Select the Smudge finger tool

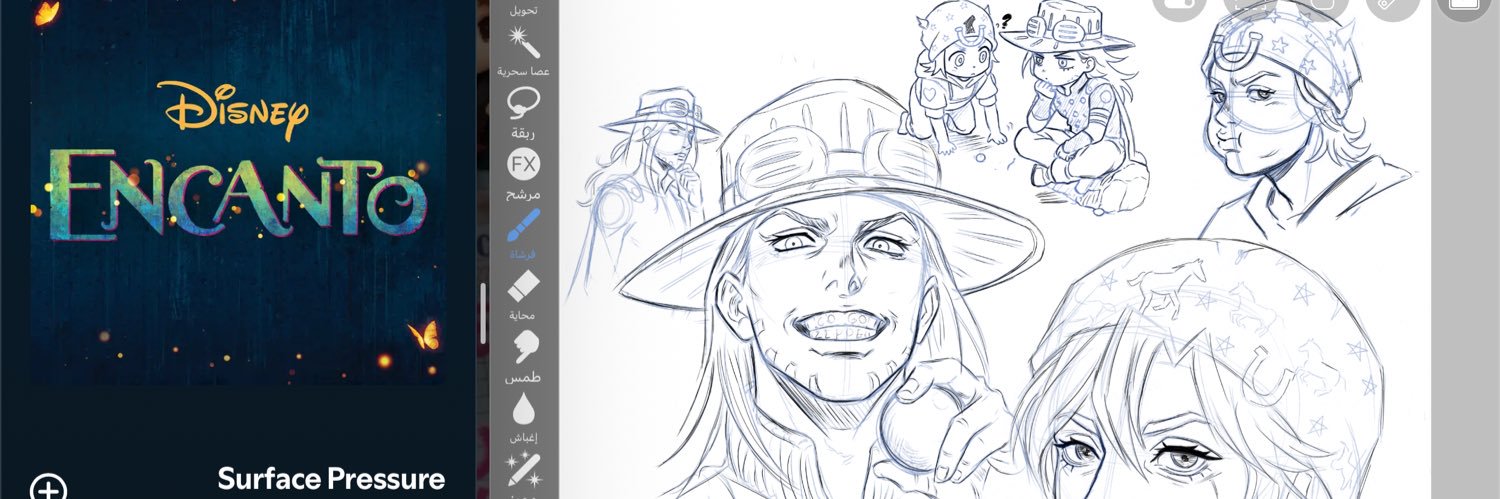(524, 348)
